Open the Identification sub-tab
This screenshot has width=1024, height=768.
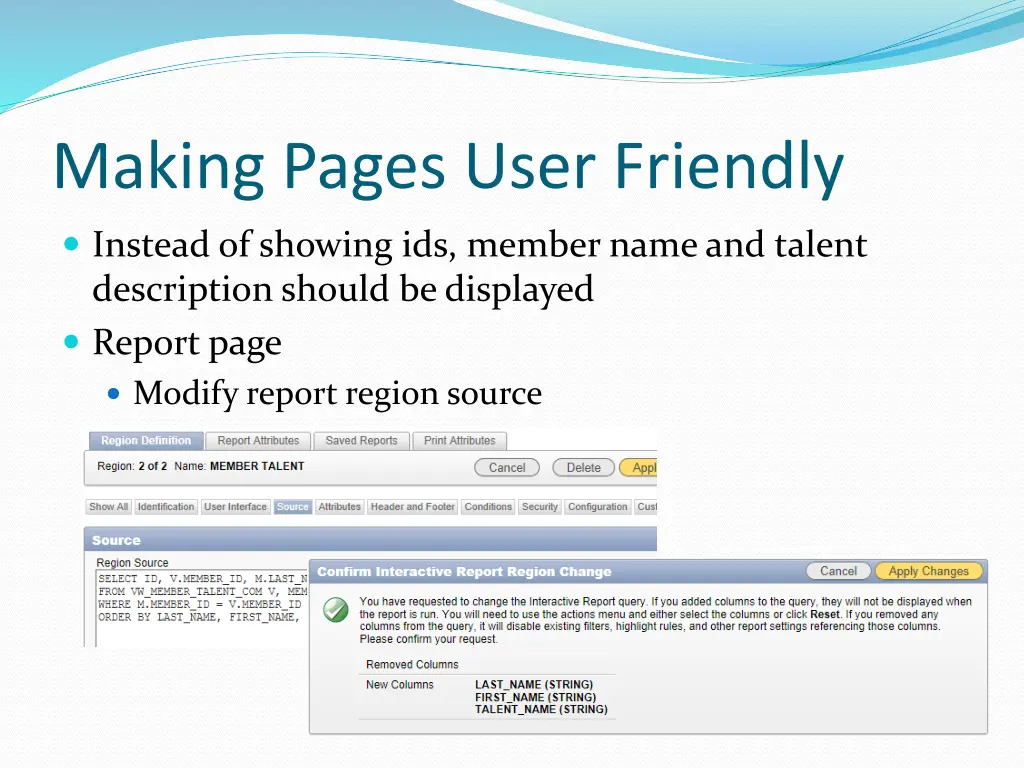(x=165, y=507)
